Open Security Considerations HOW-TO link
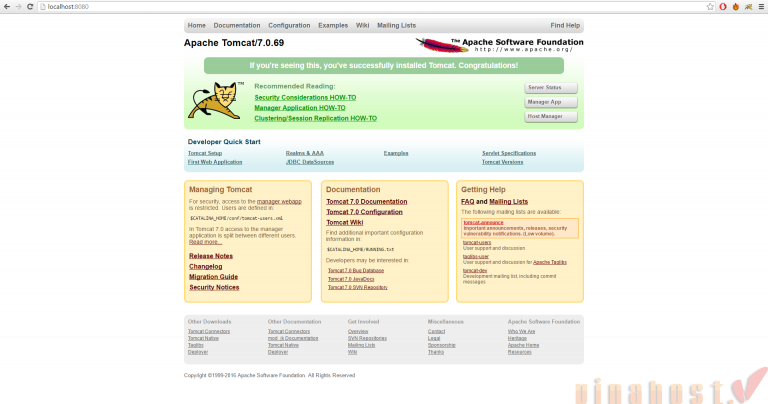This screenshot has width=768, height=404. pyautogui.click(x=305, y=97)
